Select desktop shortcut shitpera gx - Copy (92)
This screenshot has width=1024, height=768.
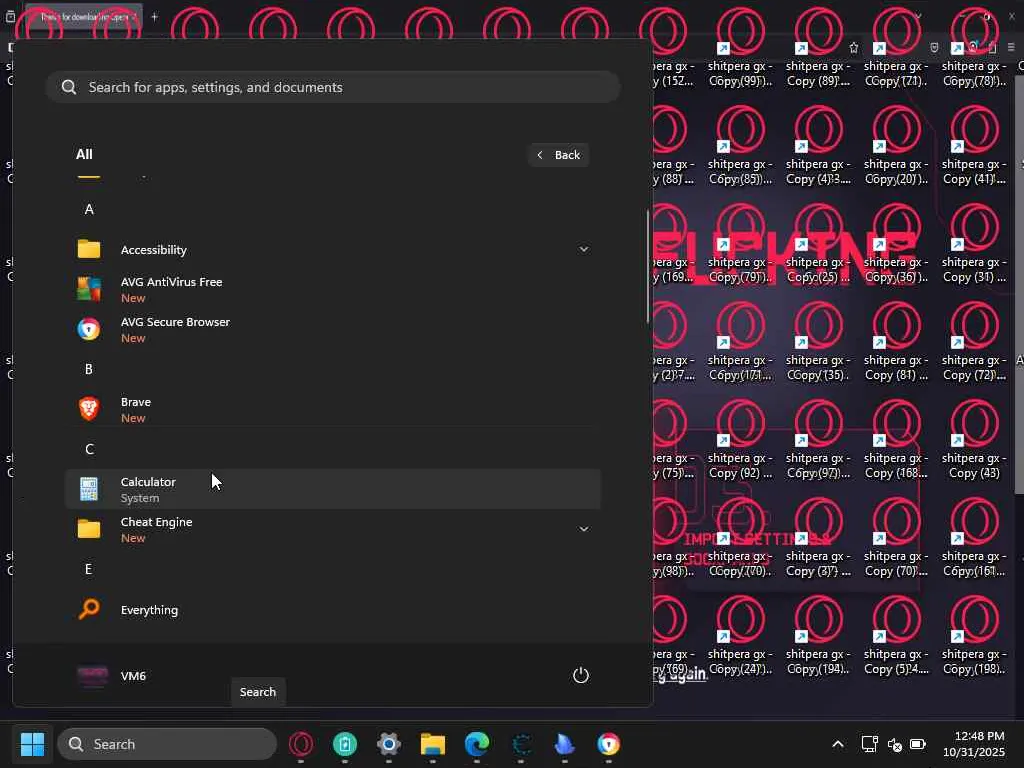pos(740,441)
